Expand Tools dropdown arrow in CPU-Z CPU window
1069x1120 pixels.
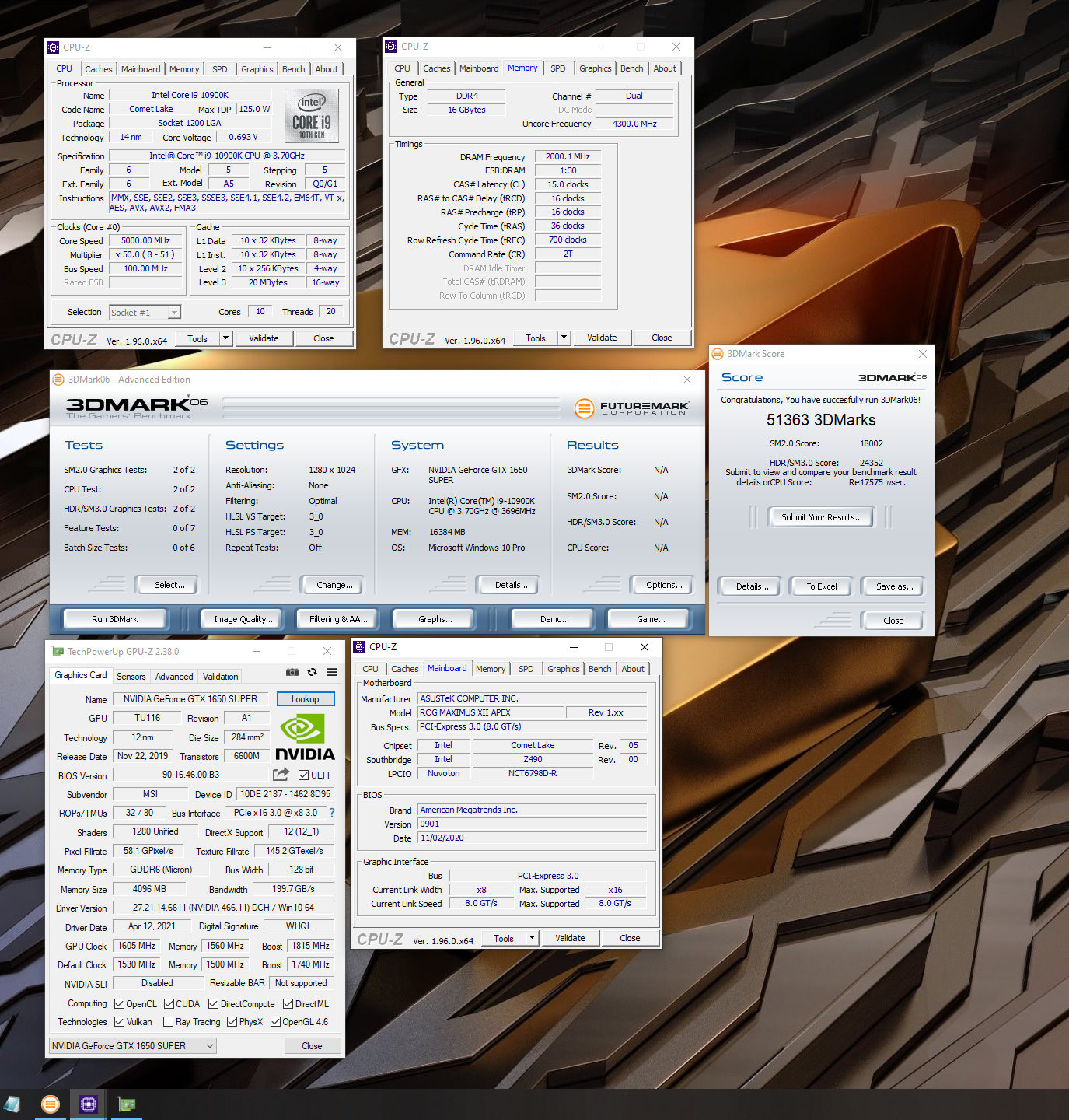click(225, 338)
